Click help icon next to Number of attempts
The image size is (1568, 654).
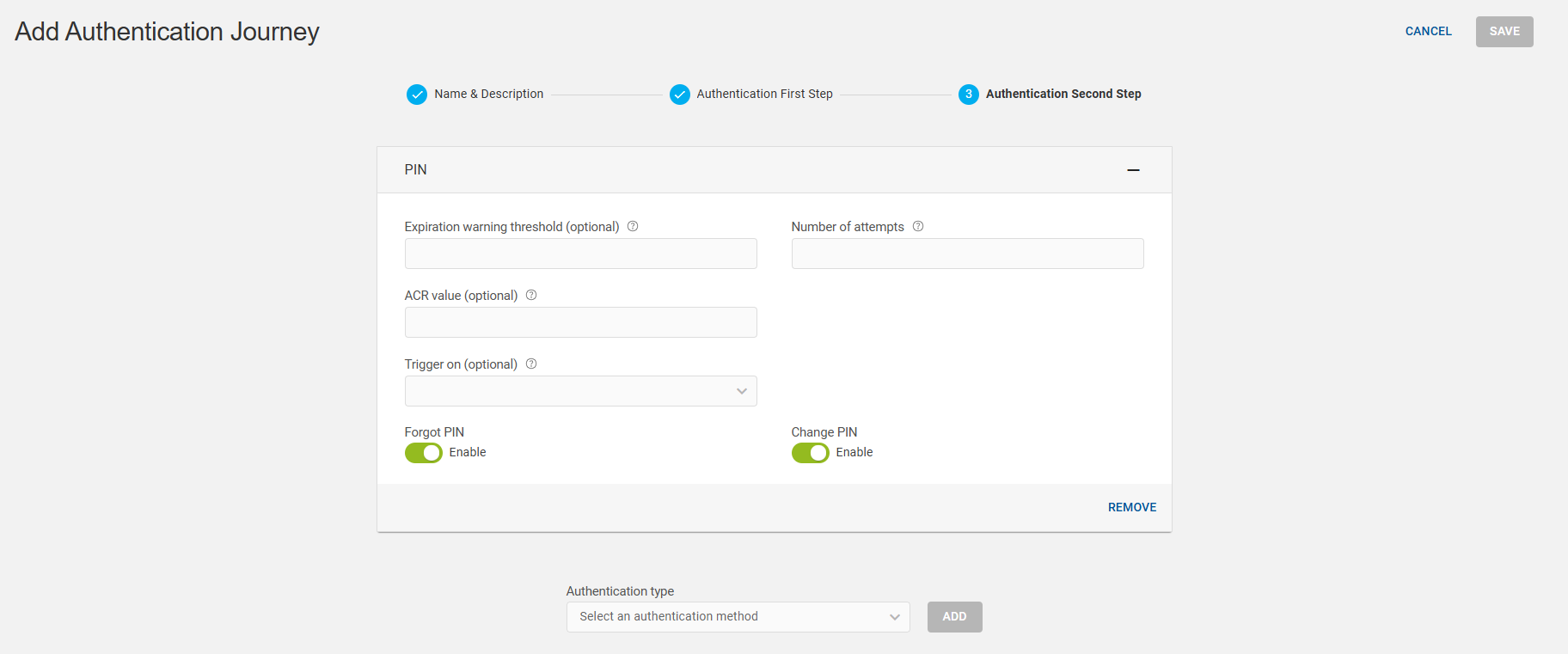(x=918, y=227)
